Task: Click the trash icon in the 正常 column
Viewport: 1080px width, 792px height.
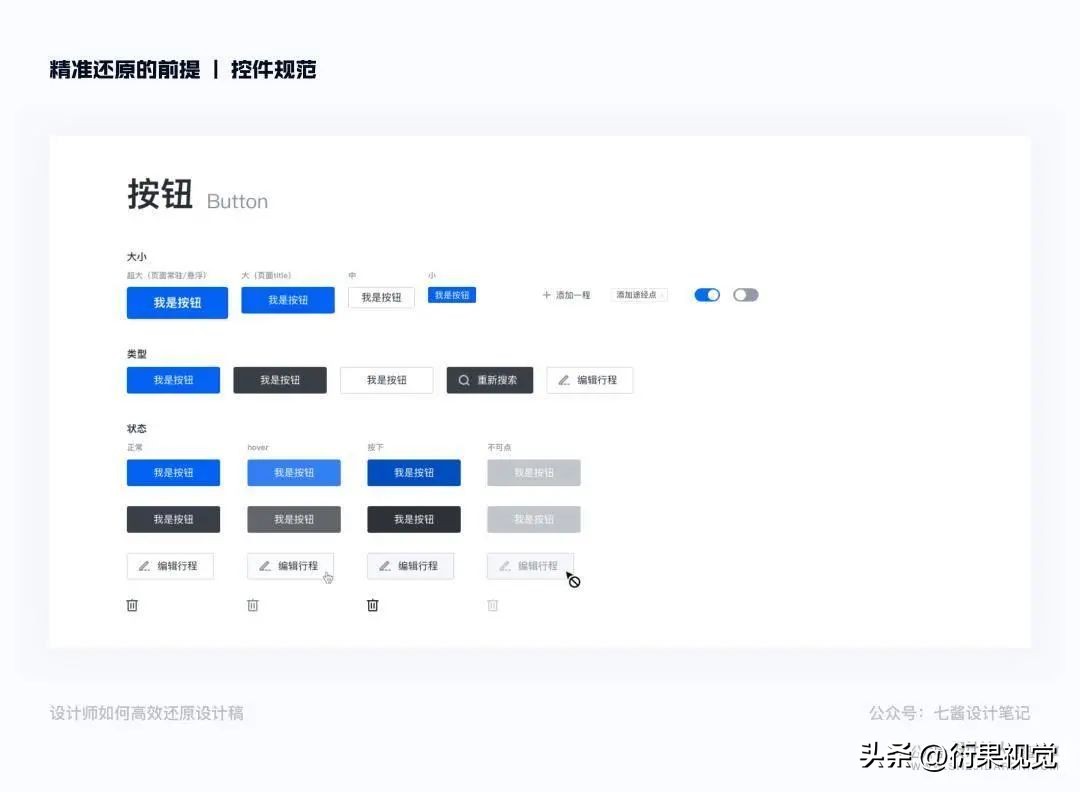Action: pyautogui.click(x=132, y=605)
